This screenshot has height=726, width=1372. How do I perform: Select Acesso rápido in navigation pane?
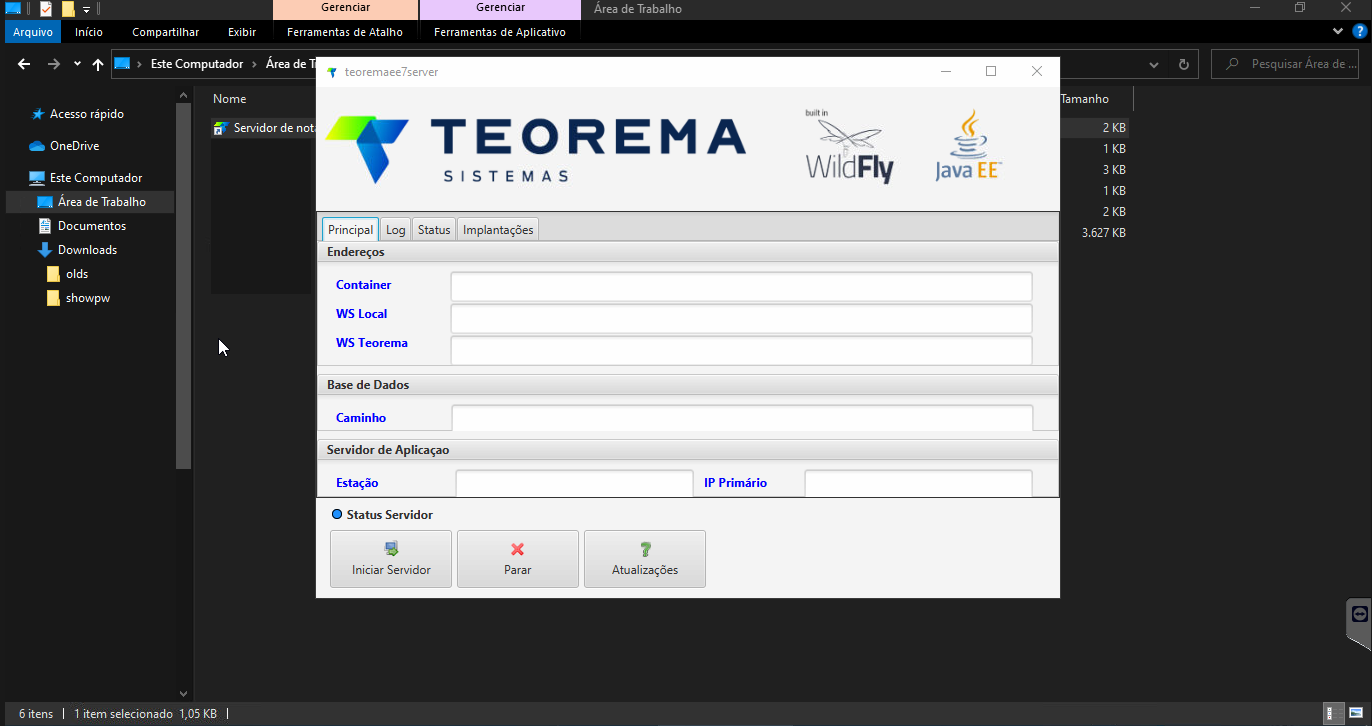[x=87, y=114]
